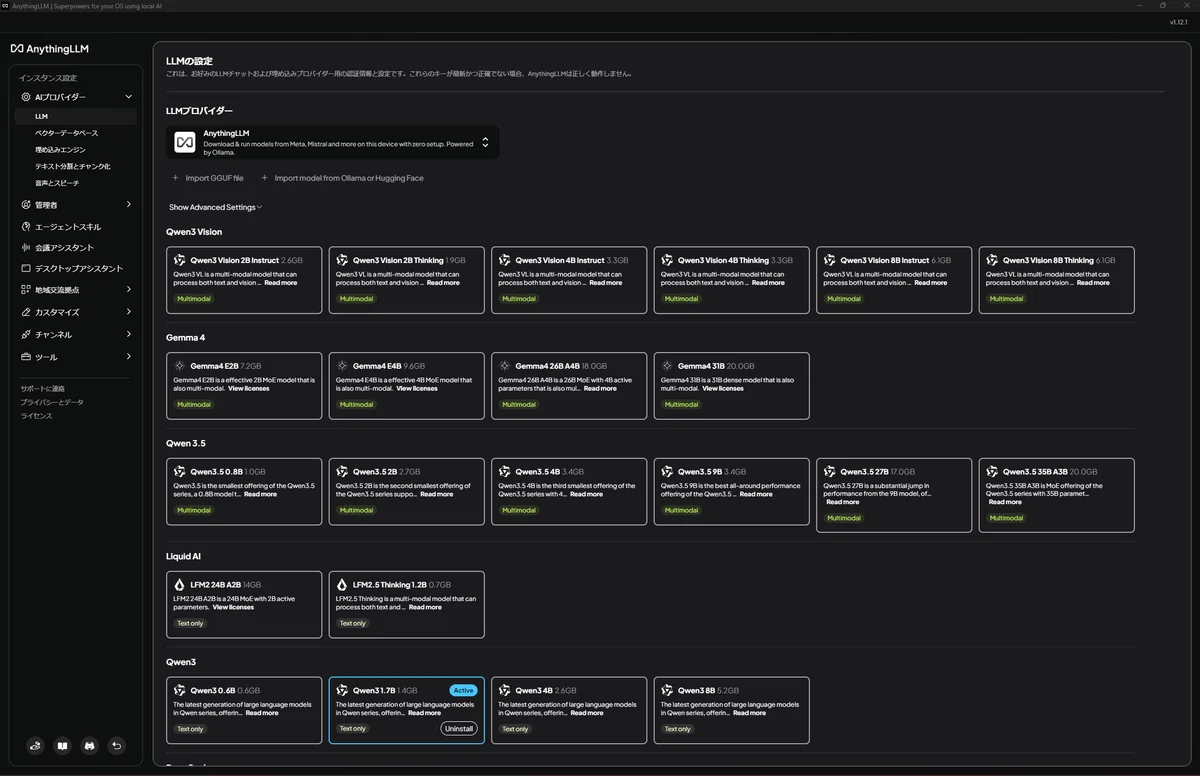Image resolution: width=1200 pixels, height=776 pixels.
Task: Click the 地域交流拠点 grid icon
Action: (26, 290)
